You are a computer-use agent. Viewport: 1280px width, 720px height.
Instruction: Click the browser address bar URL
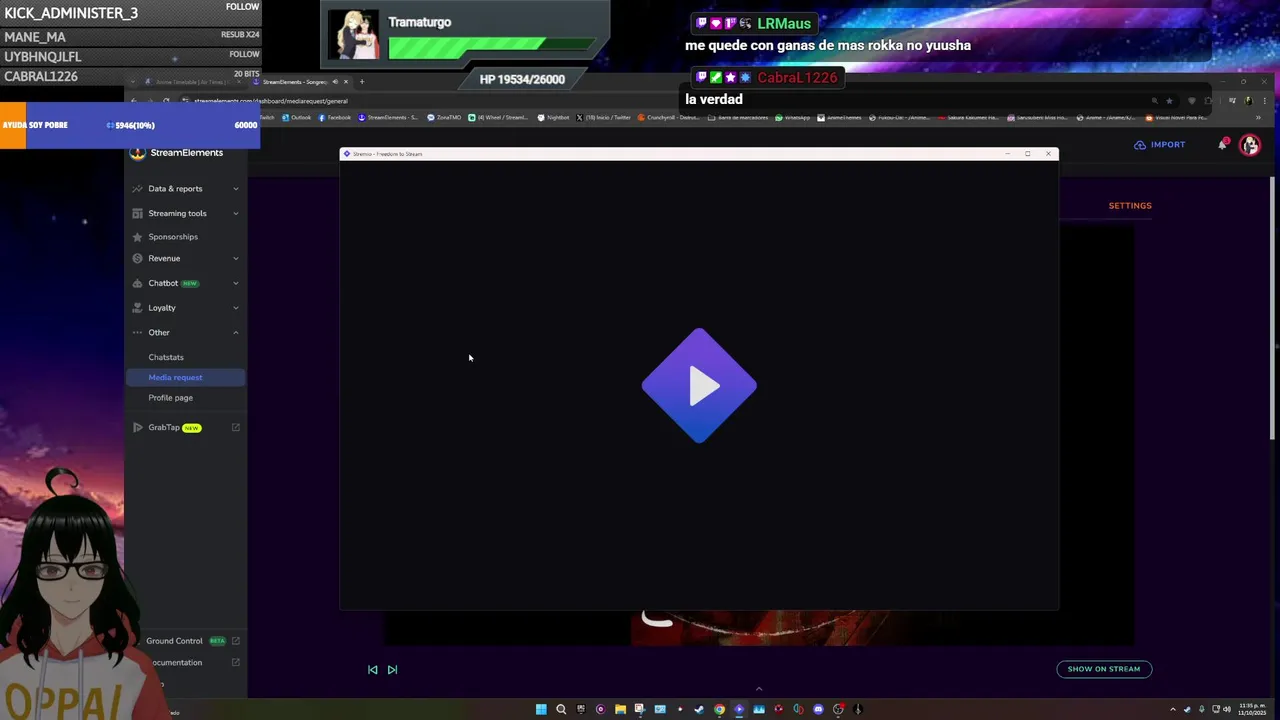point(271,101)
